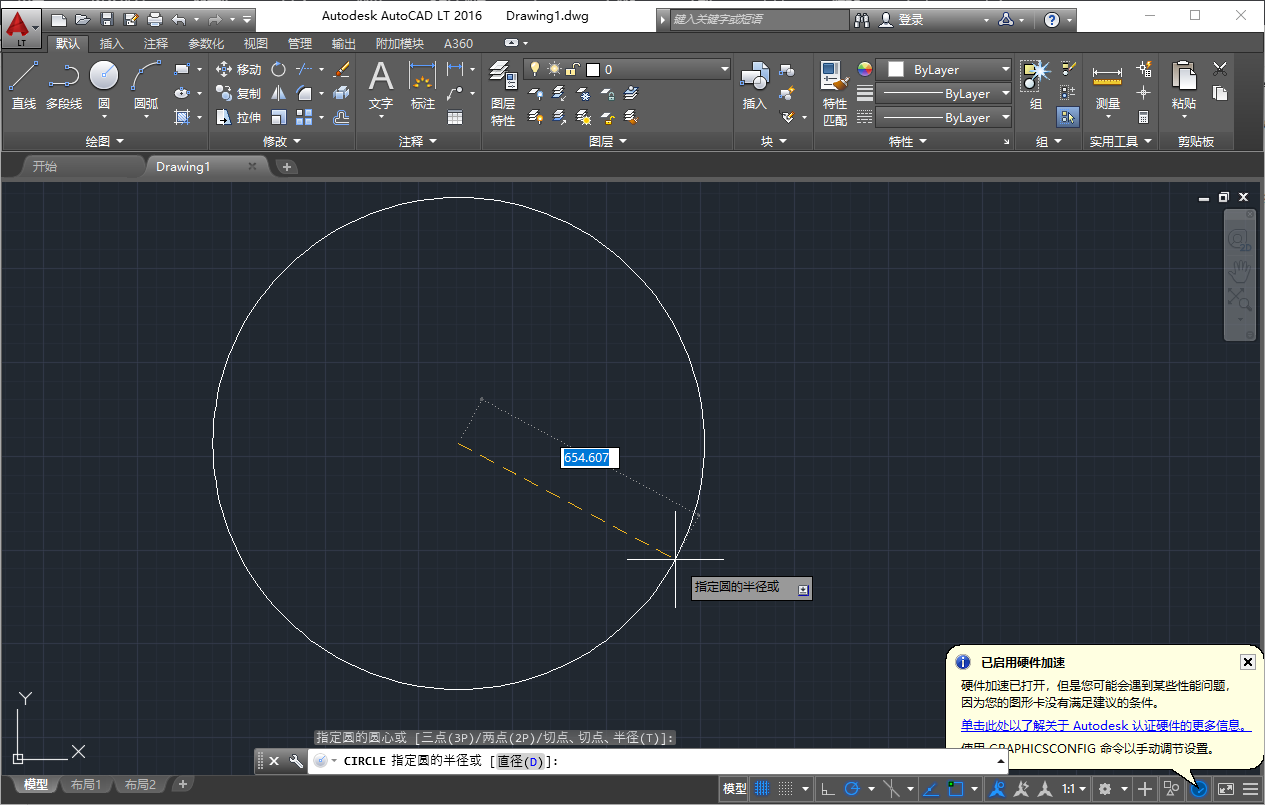
Task: Click the 粘贴 (Paste) icon
Action: 1184,85
